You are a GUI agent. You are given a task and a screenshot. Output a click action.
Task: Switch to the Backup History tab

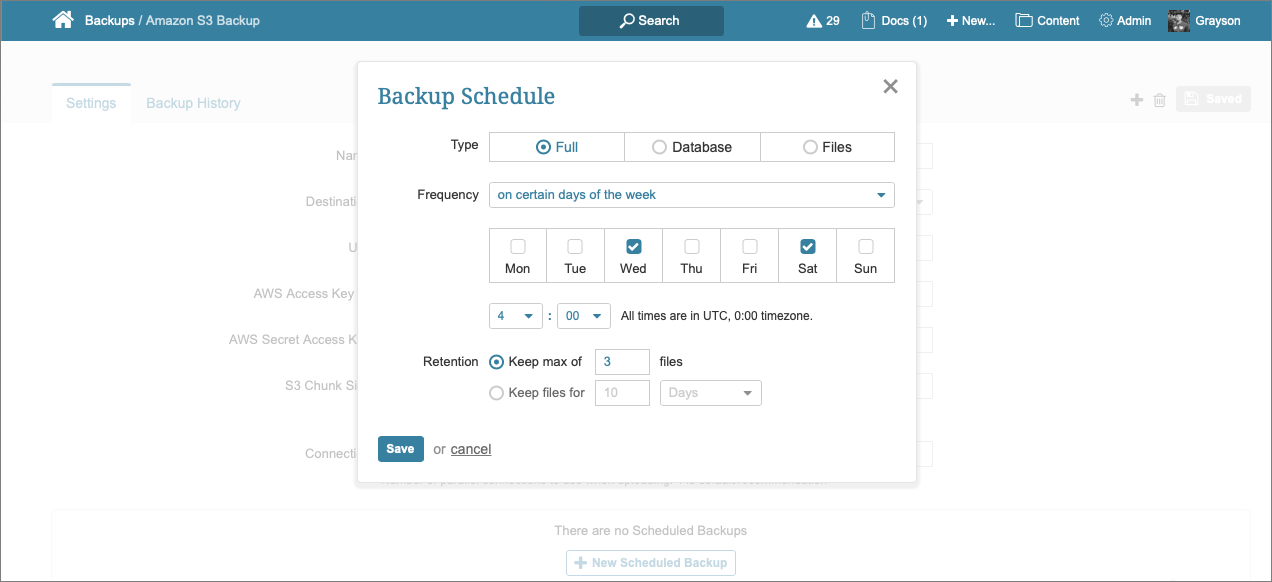click(193, 103)
